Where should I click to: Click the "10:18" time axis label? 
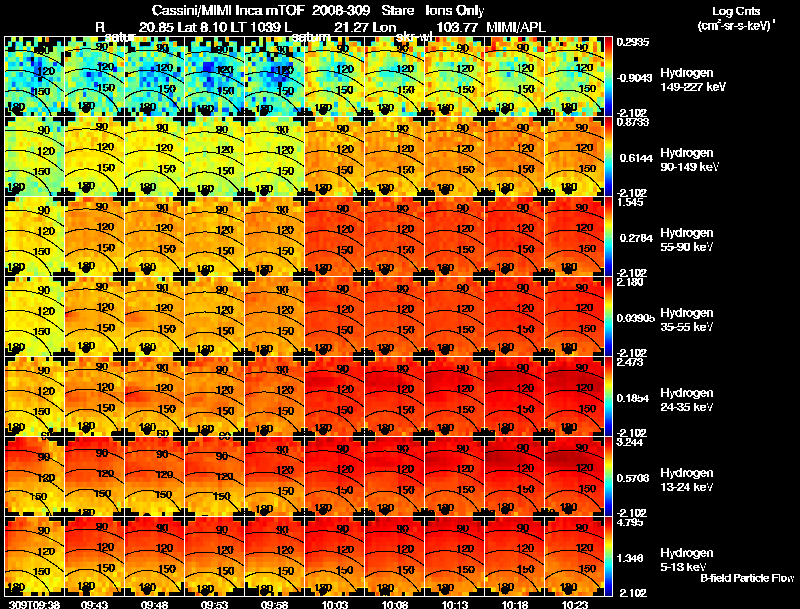tap(514, 604)
